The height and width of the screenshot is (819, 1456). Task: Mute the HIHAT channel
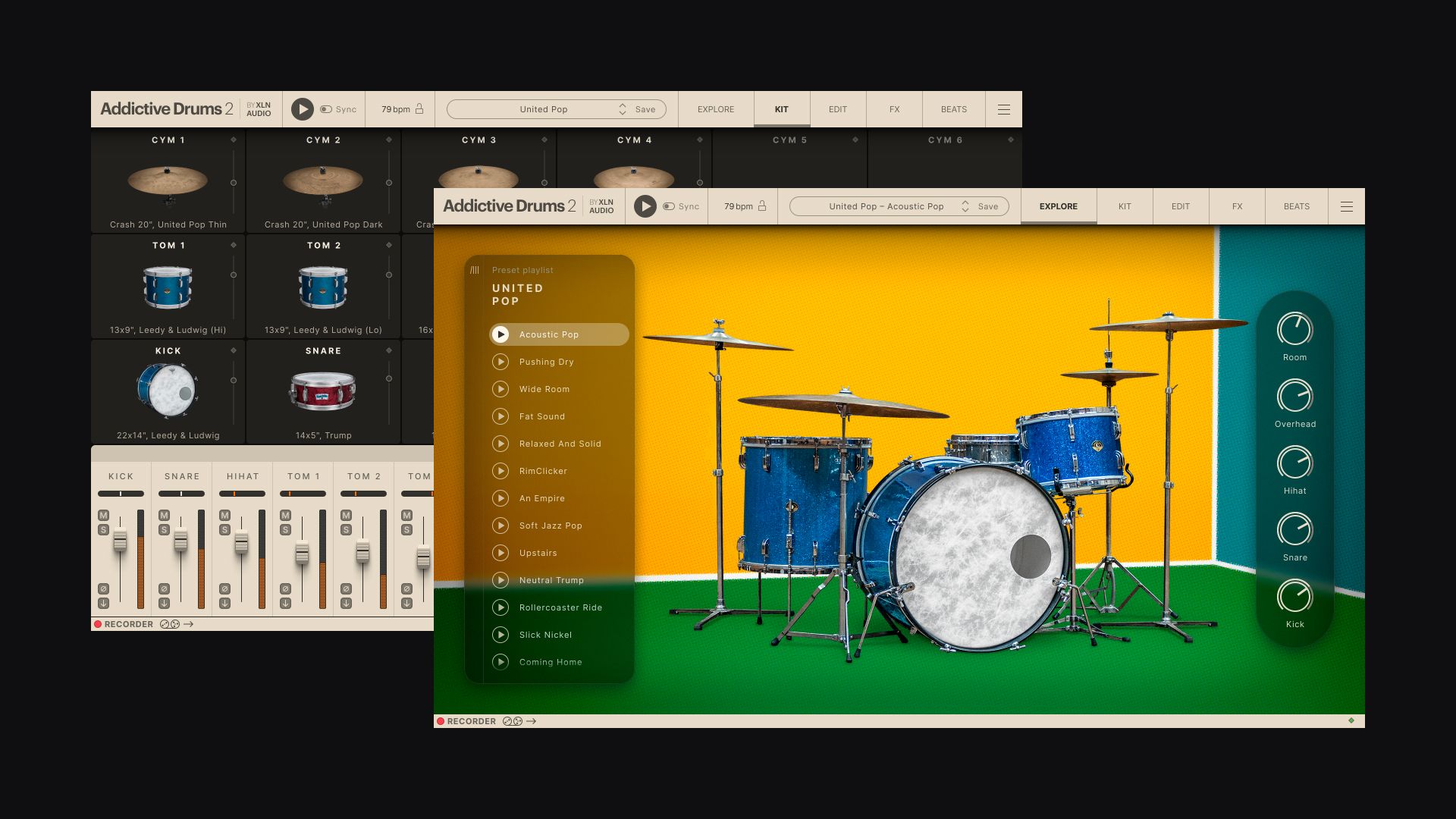coord(224,516)
